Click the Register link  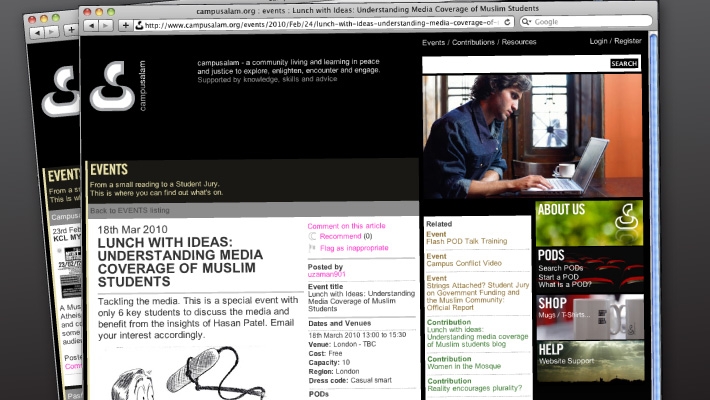(x=628, y=41)
